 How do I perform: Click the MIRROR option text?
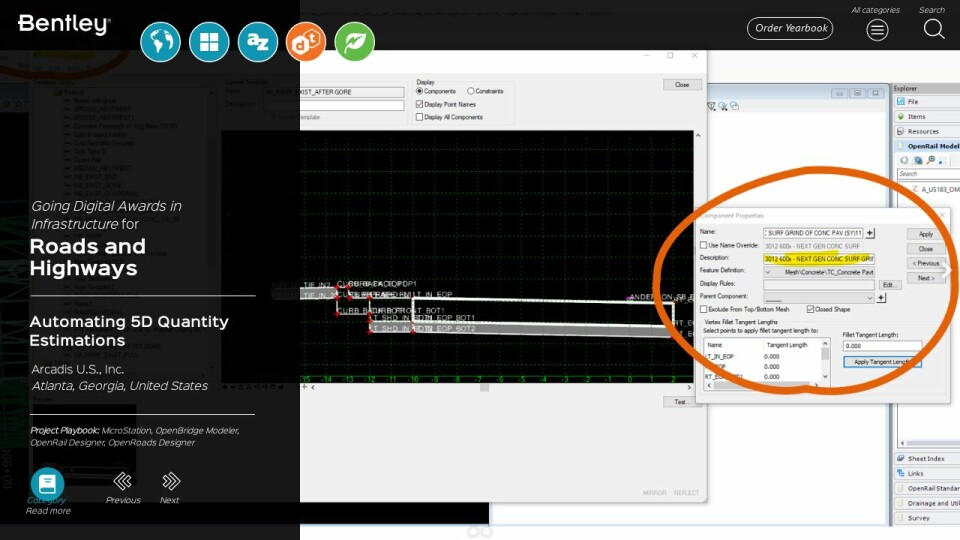[x=654, y=493]
